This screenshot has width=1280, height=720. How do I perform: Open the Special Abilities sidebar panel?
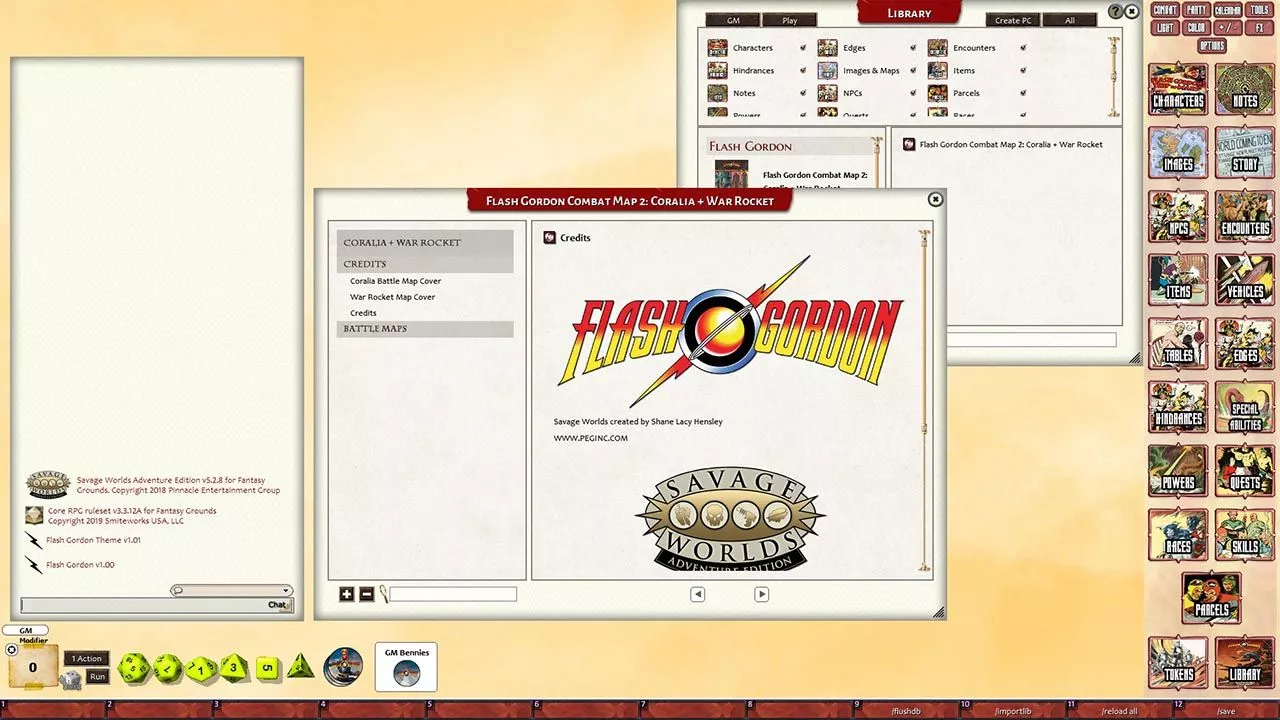[1245, 409]
